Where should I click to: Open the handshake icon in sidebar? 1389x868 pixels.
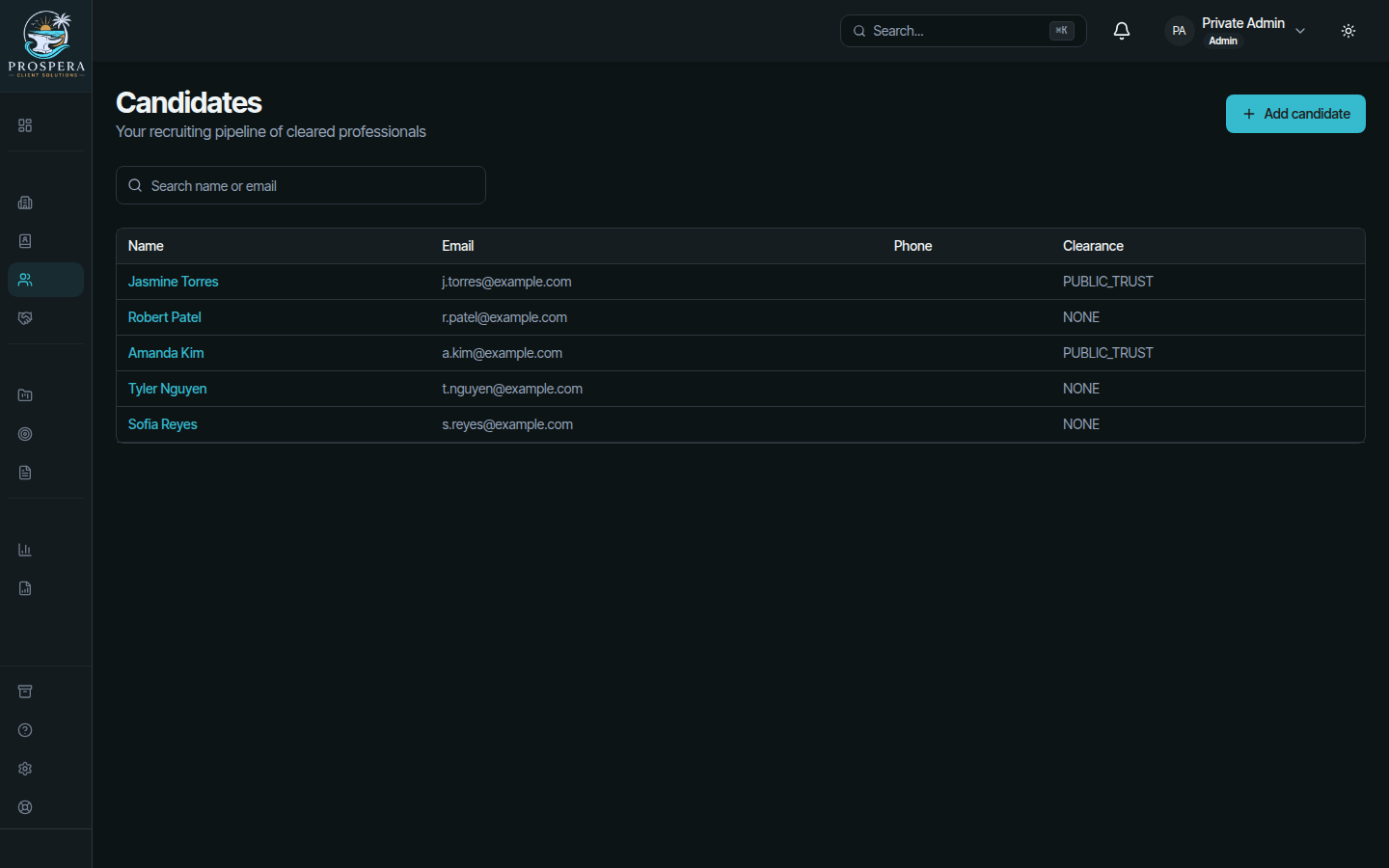pyautogui.click(x=25, y=318)
